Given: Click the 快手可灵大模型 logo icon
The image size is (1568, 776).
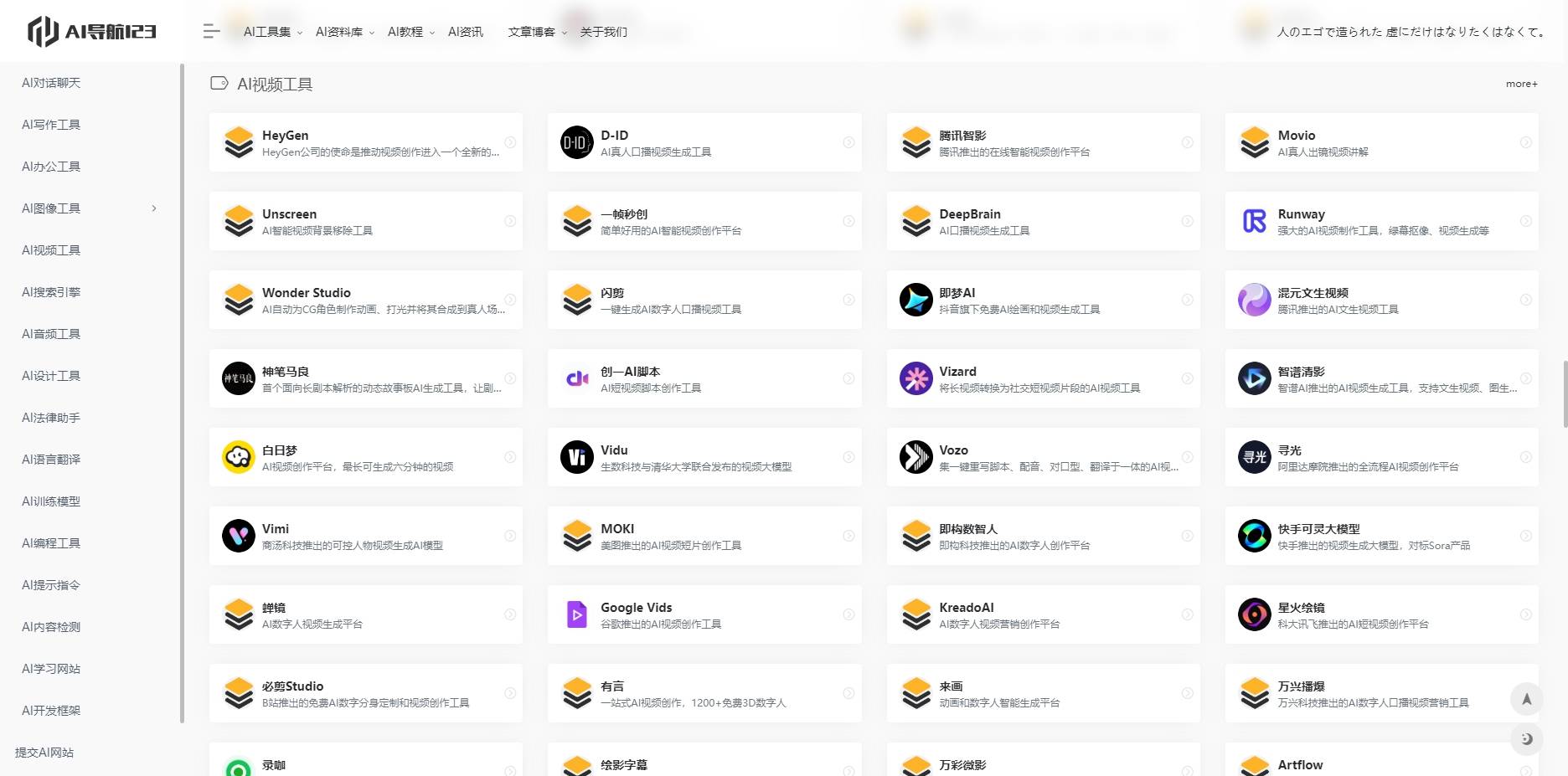Looking at the screenshot, I should coord(1255,536).
